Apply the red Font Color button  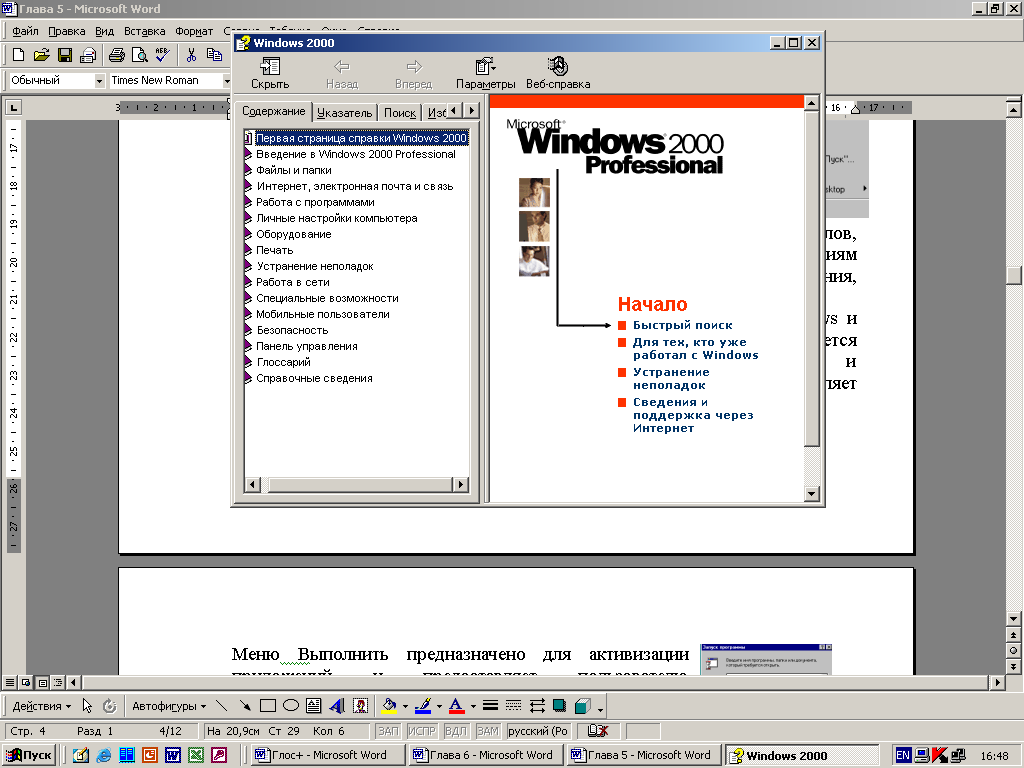point(457,705)
